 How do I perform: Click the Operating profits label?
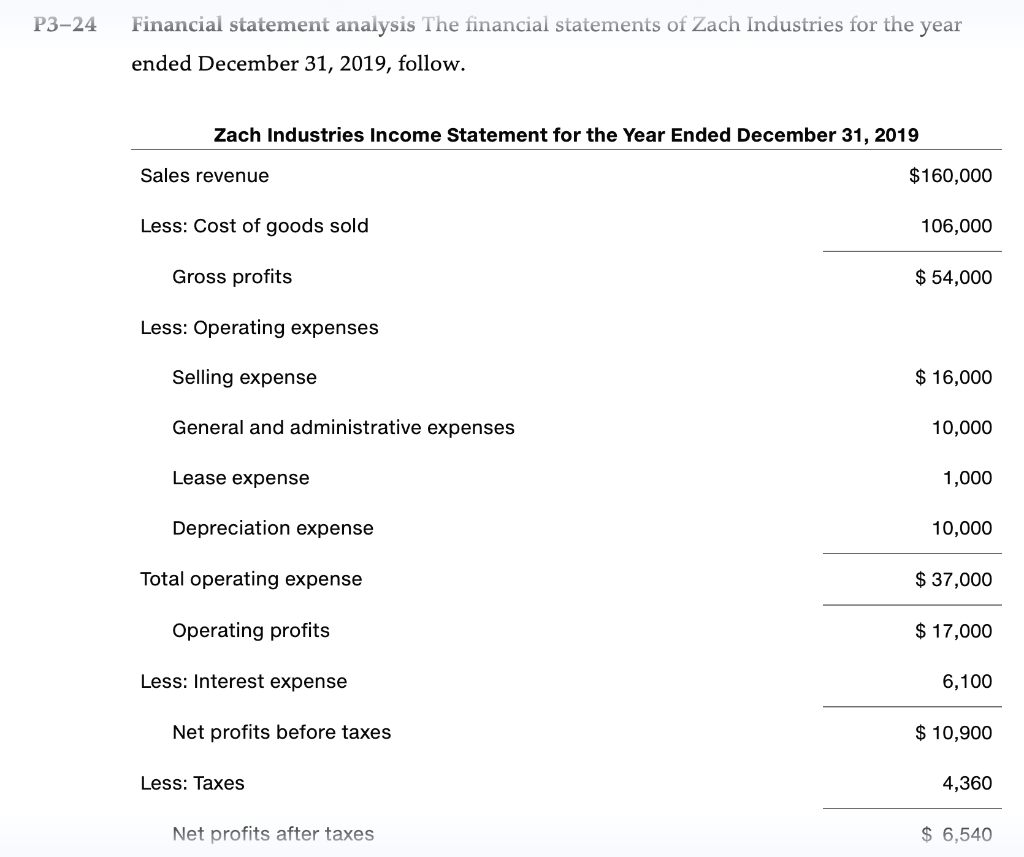point(251,631)
